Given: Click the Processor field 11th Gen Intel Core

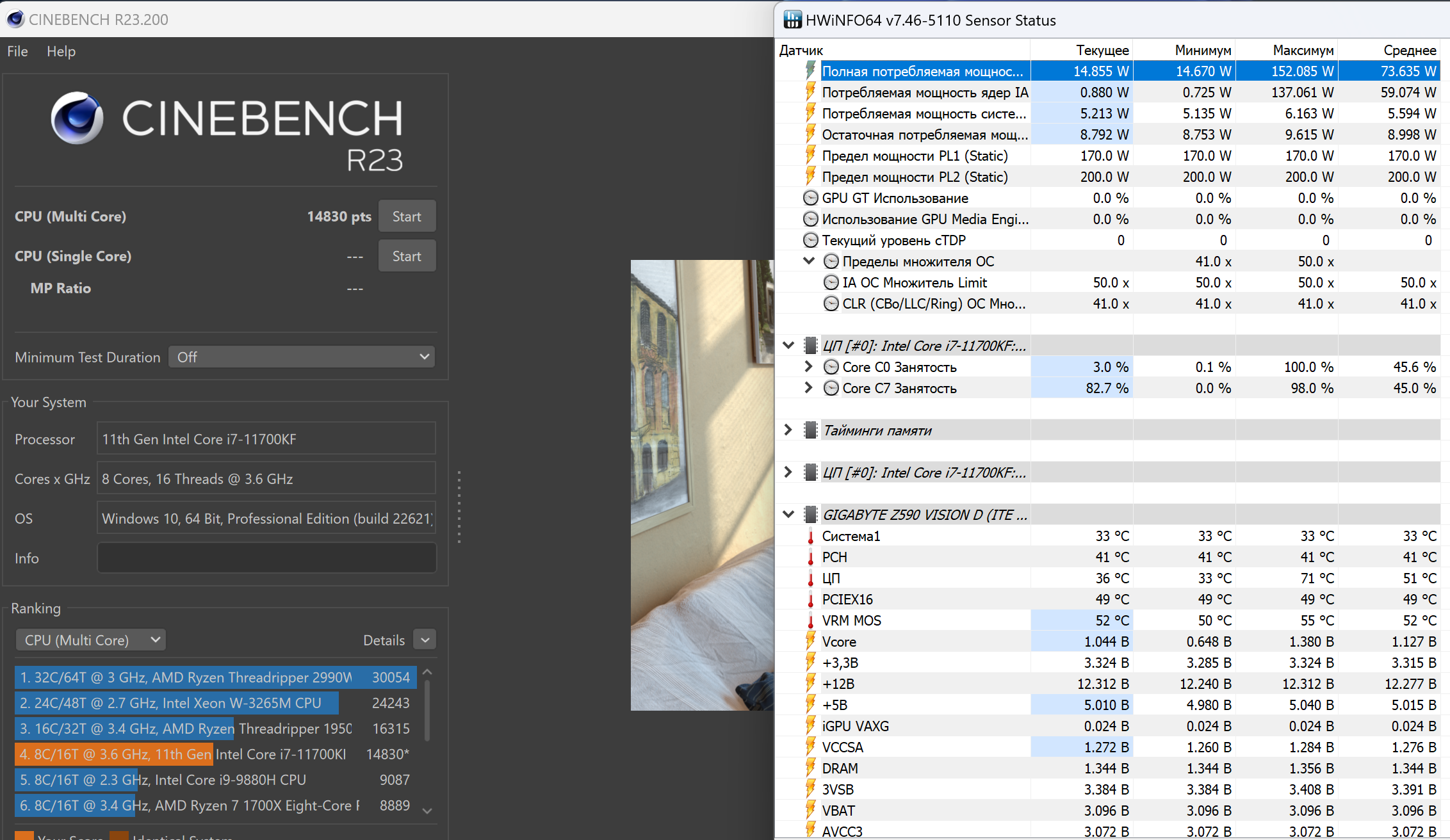Looking at the screenshot, I should point(266,439).
